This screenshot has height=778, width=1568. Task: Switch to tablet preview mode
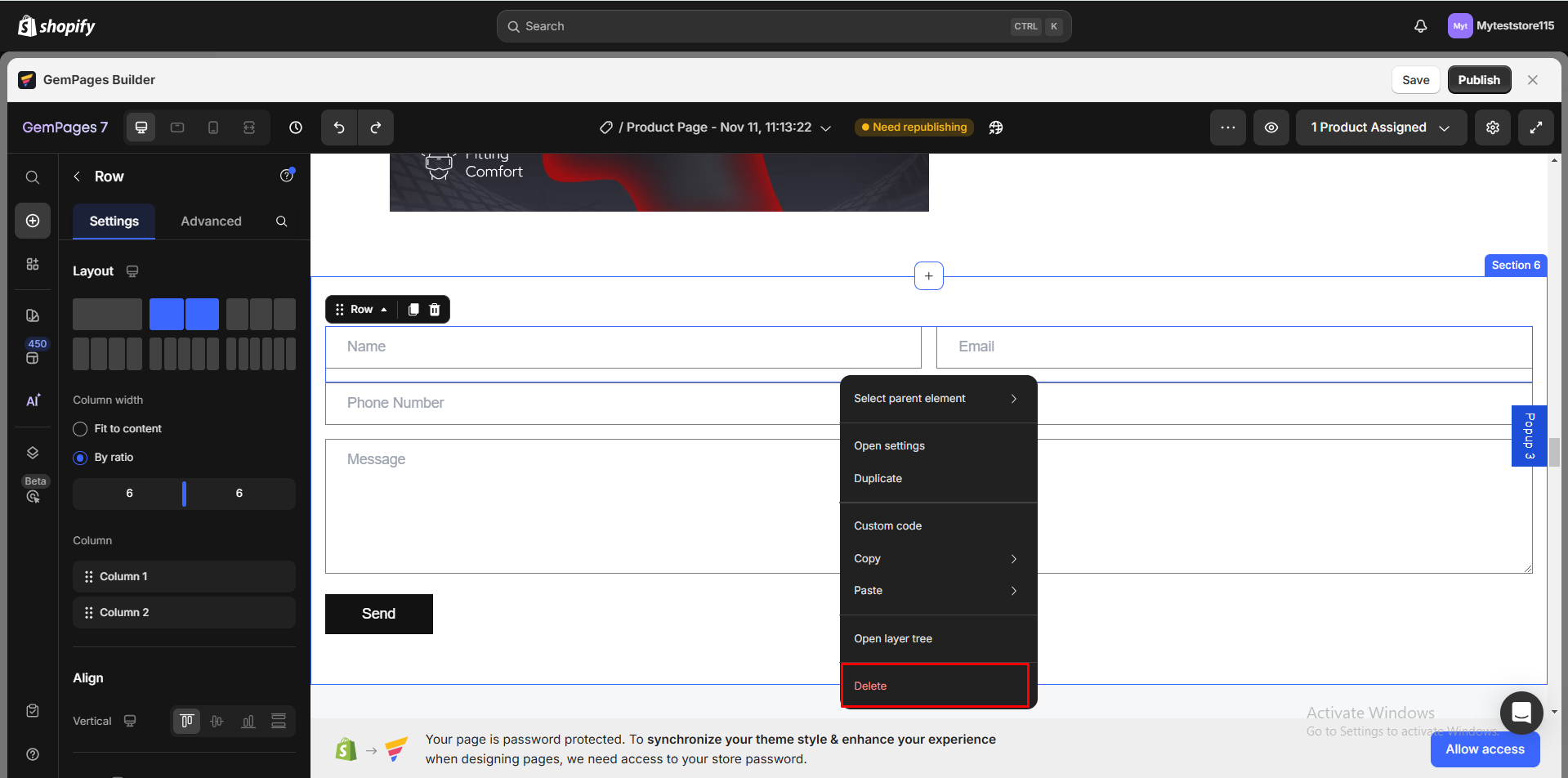(176, 127)
